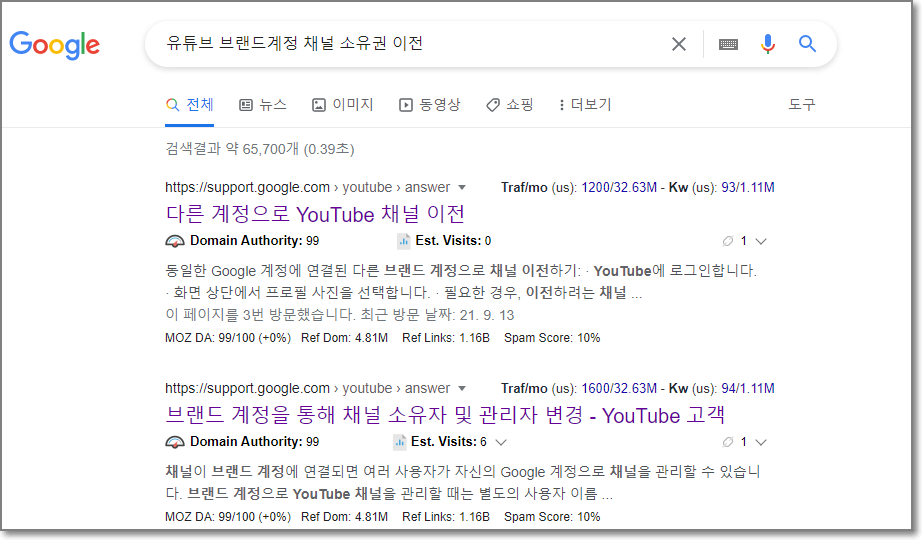922x540 pixels.
Task: Click second result Ref Links: 1.16B
Action: (x=446, y=517)
